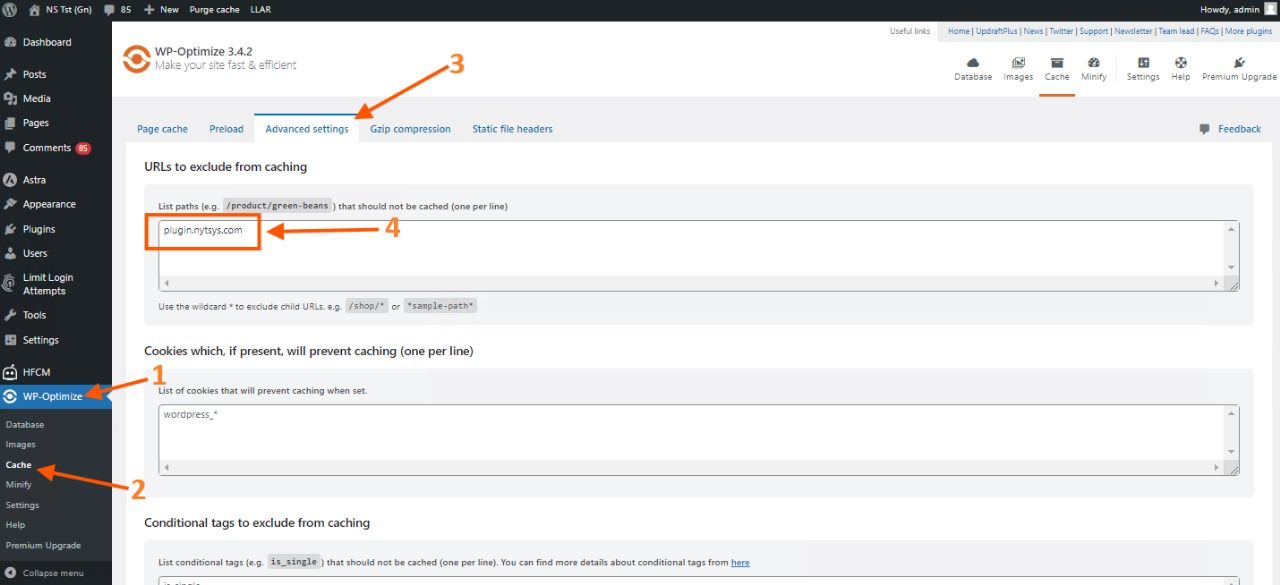Viewport: 1280px width, 585px height.
Task: Click the URLs to exclude textarea
Action: (698, 255)
